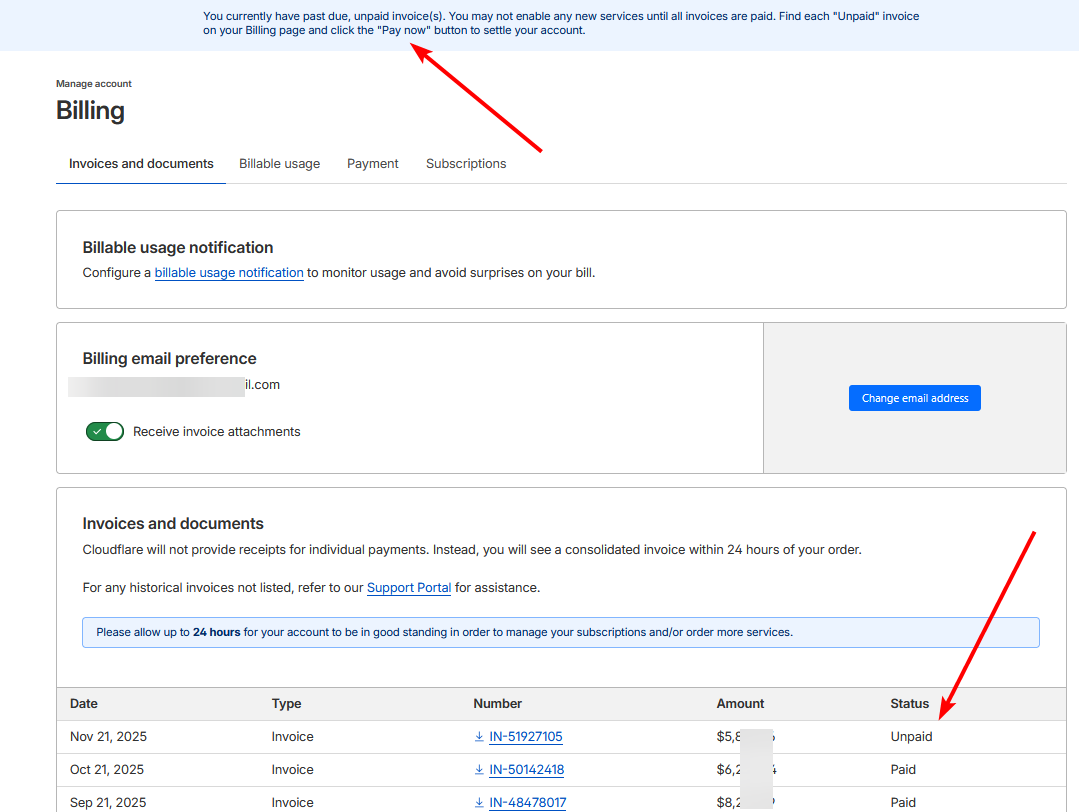Click the Billing email preference heading
The height and width of the screenshot is (812, 1079).
pos(169,359)
